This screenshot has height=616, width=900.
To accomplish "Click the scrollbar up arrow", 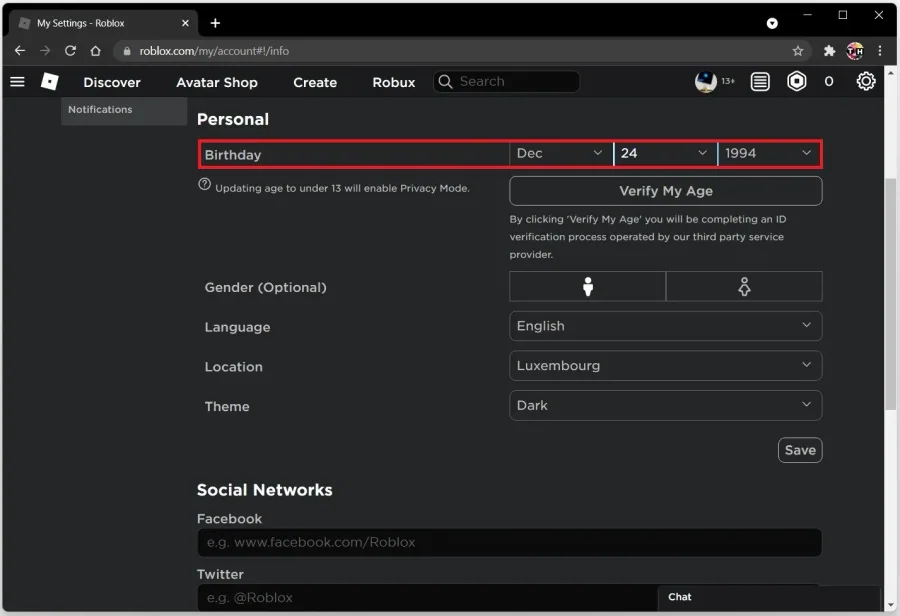I will (x=890, y=73).
